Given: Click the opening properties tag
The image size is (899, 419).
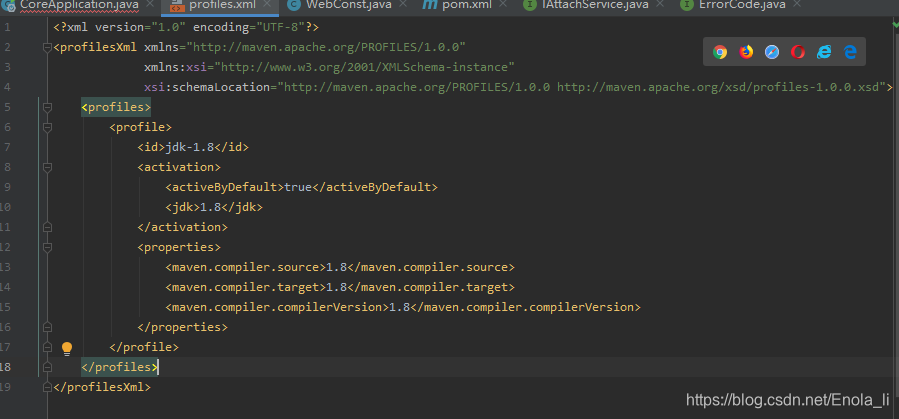Looking at the screenshot, I should coord(179,247).
